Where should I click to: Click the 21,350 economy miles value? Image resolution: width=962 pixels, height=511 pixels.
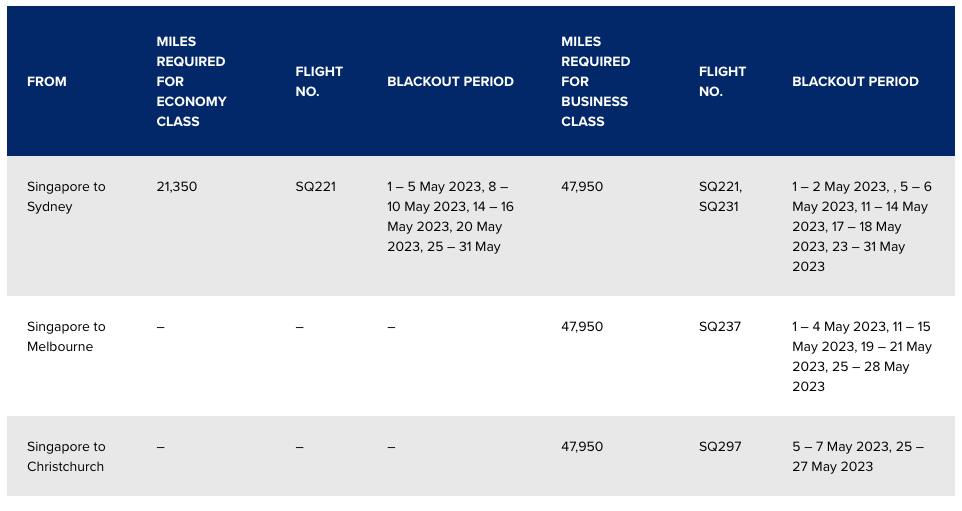[x=177, y=186]
